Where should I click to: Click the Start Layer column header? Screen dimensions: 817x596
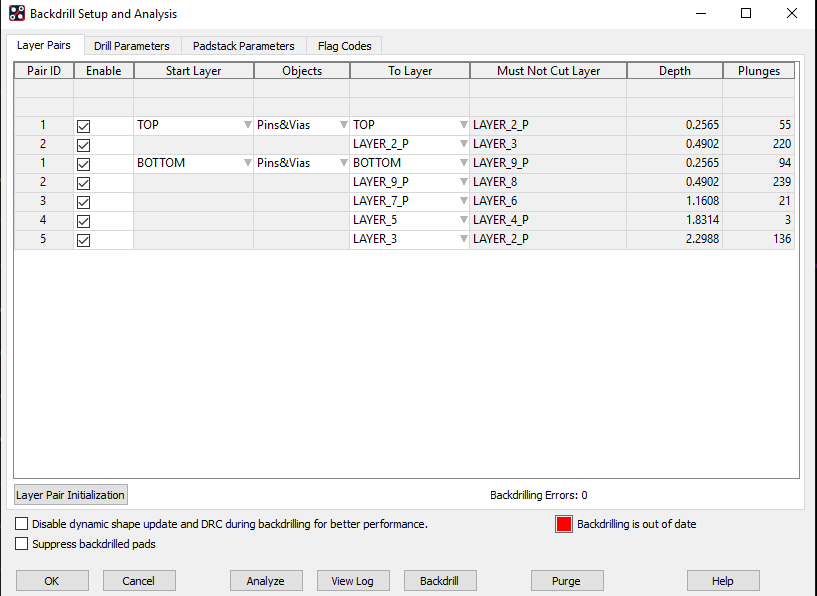click(193, 71)
